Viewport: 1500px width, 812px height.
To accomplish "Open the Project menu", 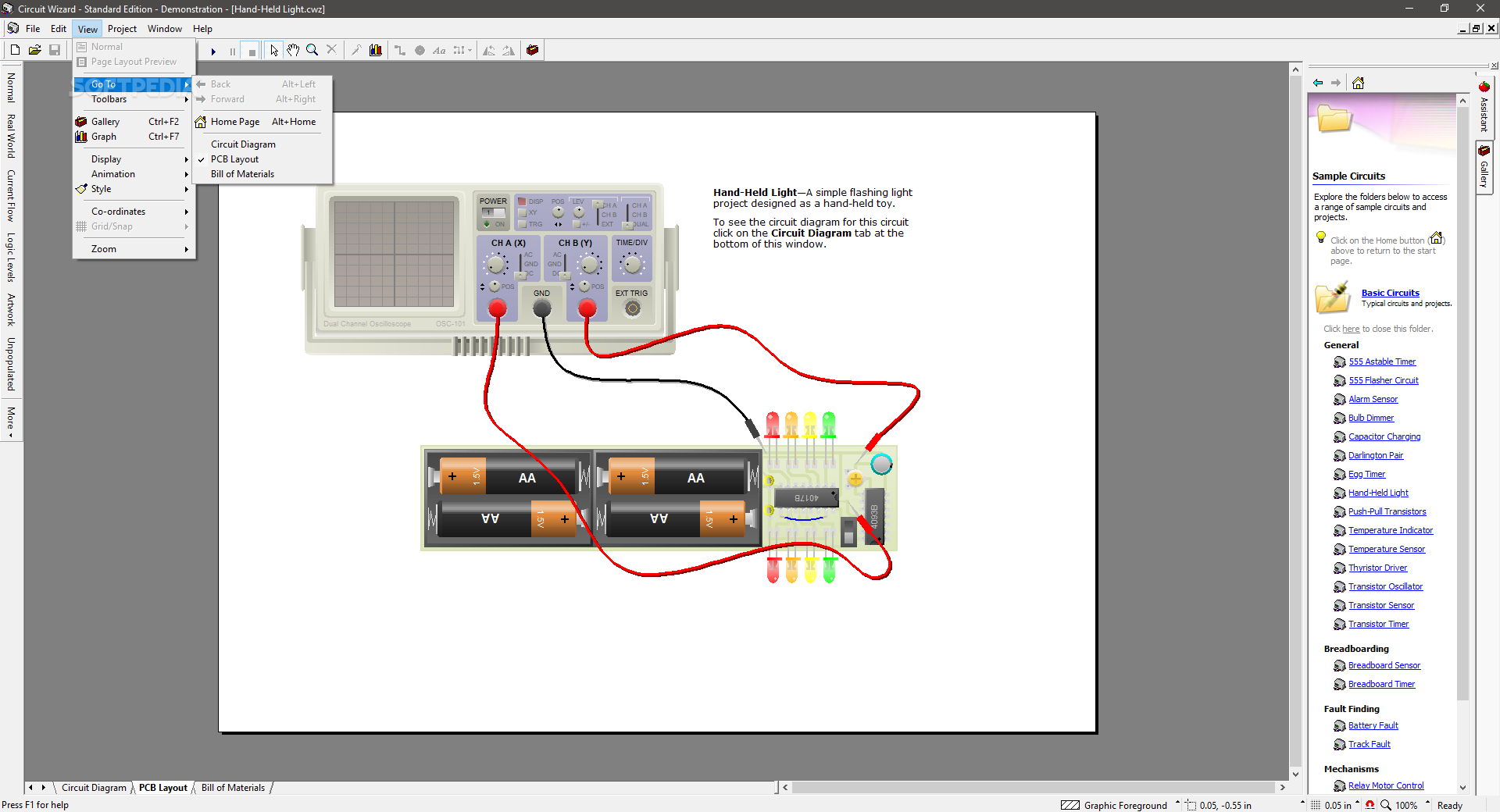I will pos(122,29).
